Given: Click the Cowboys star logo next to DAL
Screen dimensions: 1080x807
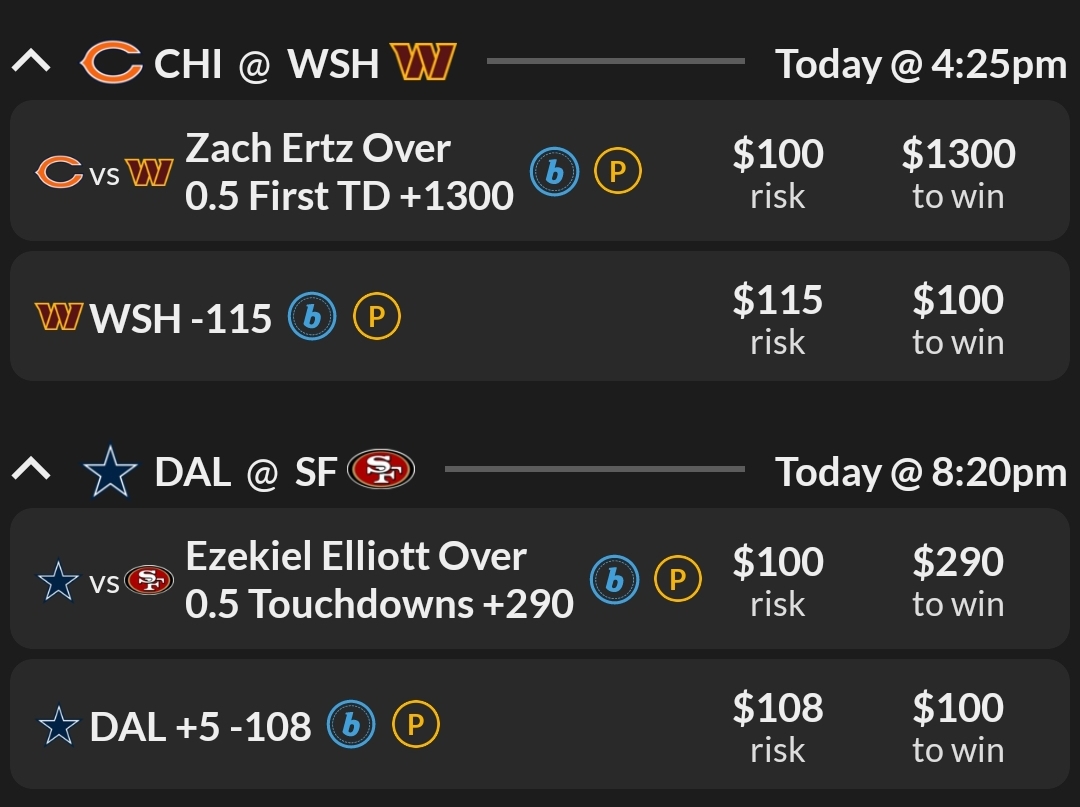Looking at the screenshot, I should coord(110,470).
